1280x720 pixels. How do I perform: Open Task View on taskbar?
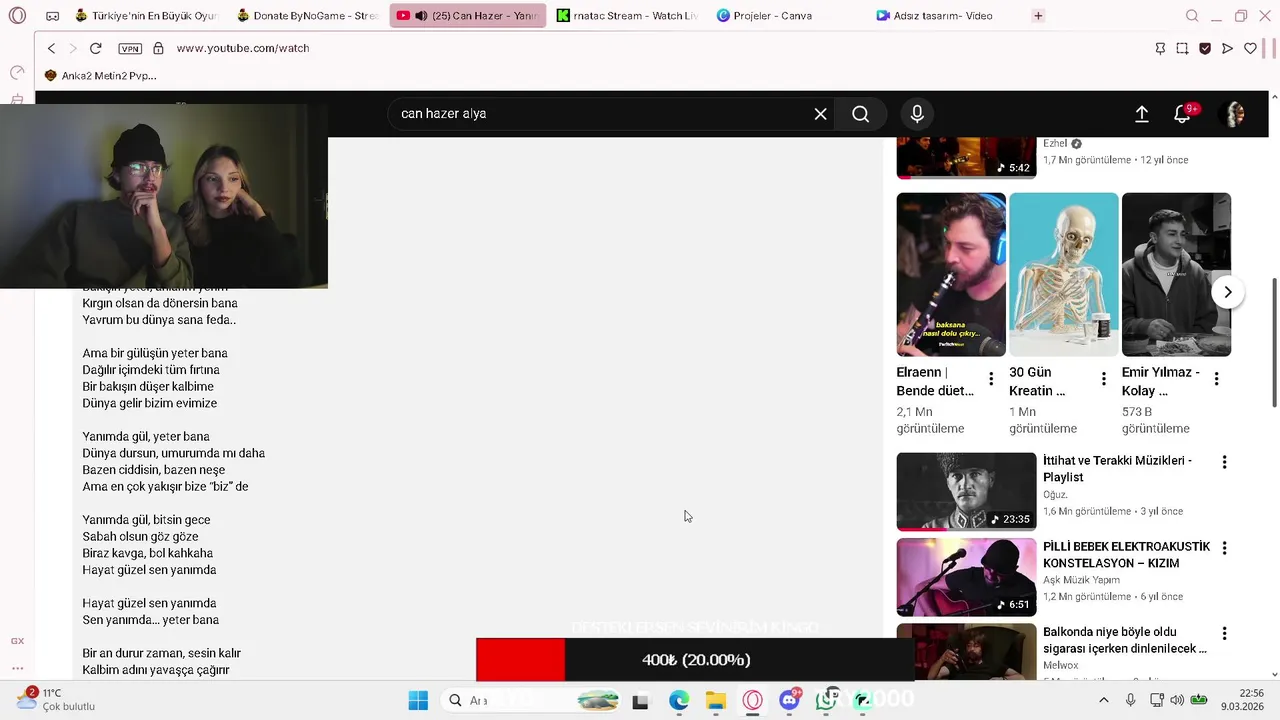[640, 701]
